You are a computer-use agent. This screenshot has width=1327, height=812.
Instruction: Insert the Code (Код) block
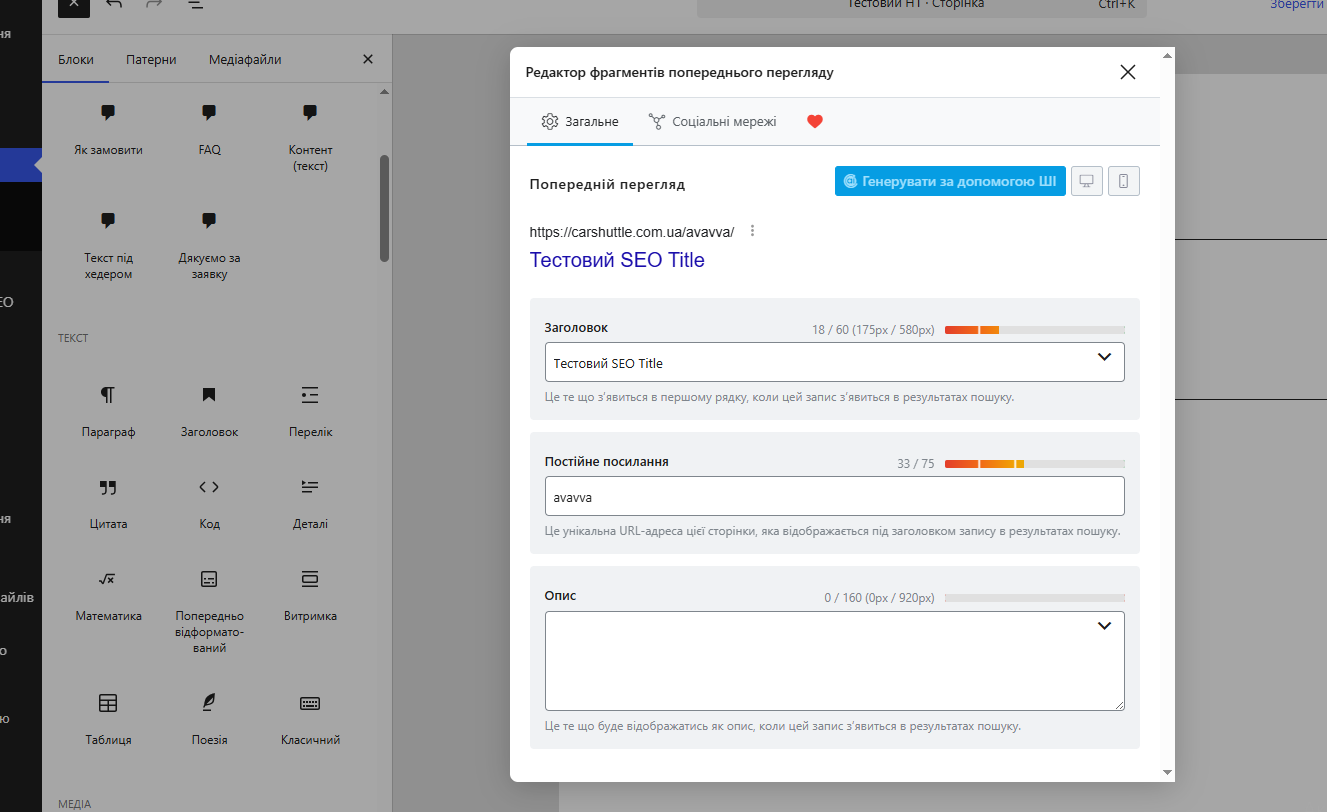tap(209, 503)
